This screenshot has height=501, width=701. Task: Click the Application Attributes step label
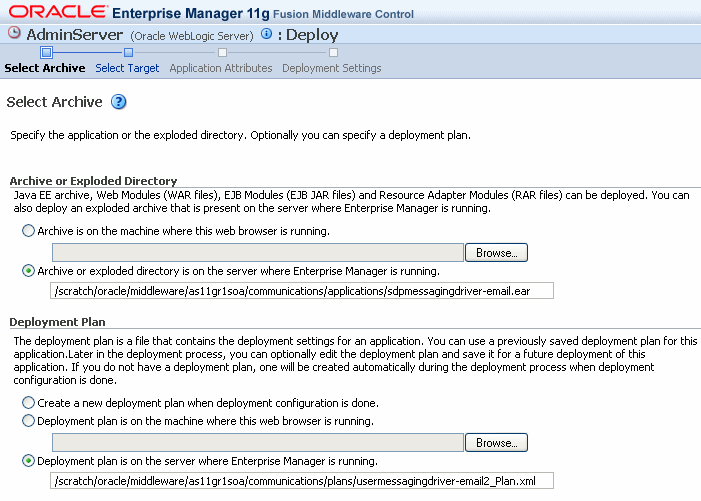[x=221, y=68]
